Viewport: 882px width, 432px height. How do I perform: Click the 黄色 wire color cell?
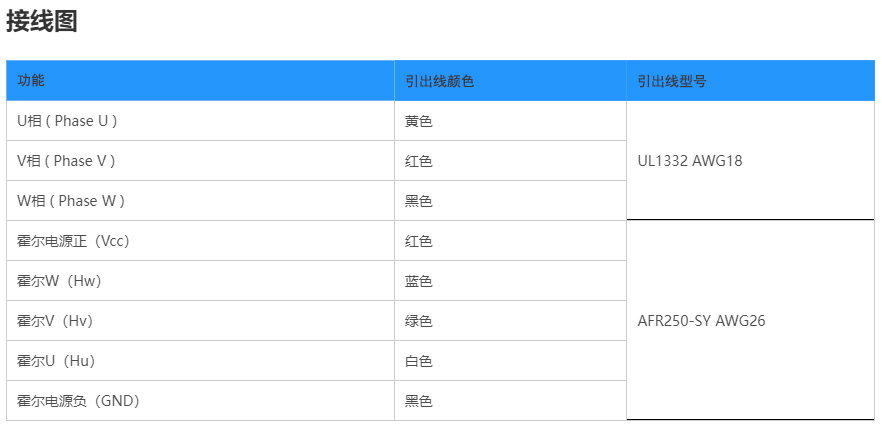(418, 121)
